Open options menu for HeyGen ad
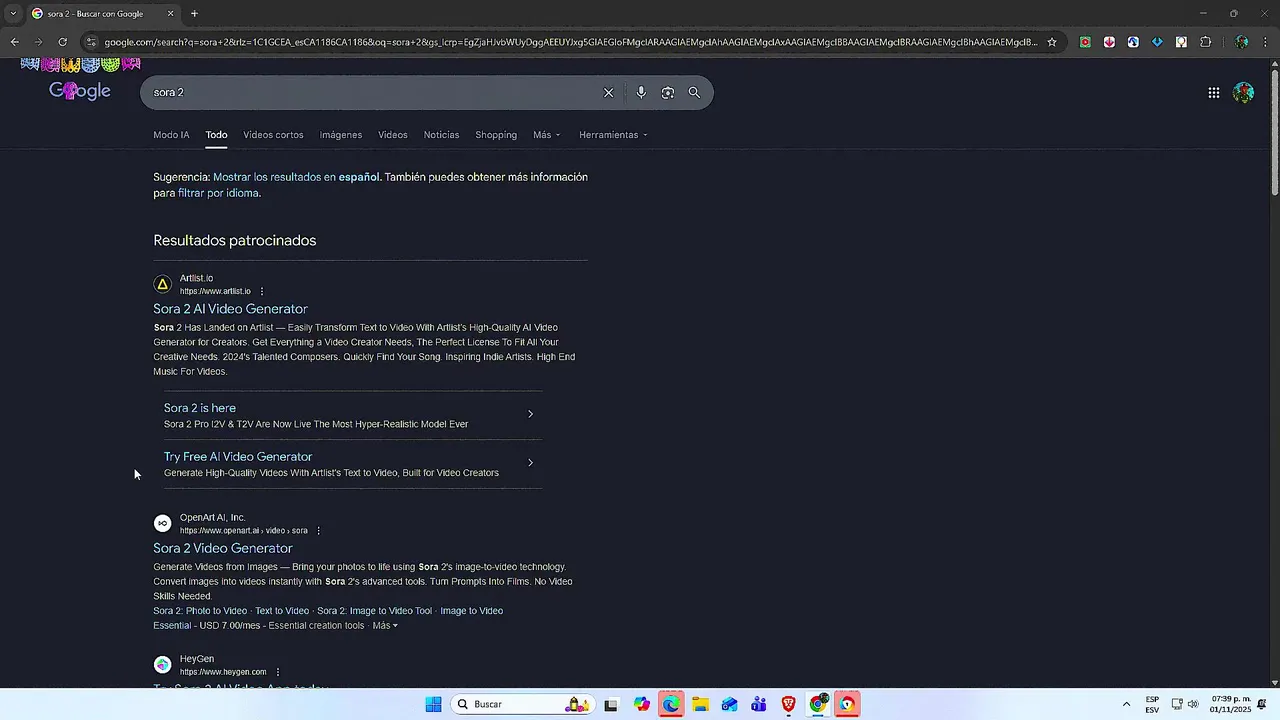 click(278, 672)
